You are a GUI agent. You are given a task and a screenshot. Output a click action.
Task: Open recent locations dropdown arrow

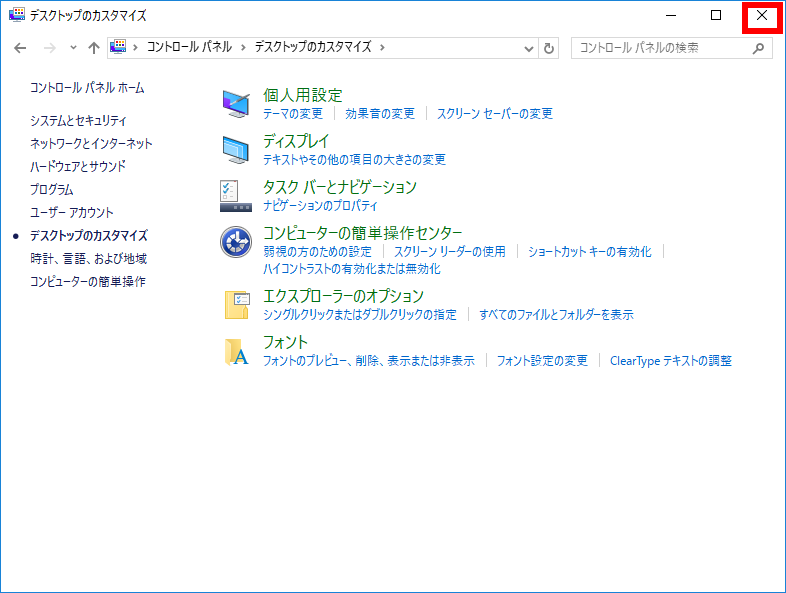(x=73, y=48)
